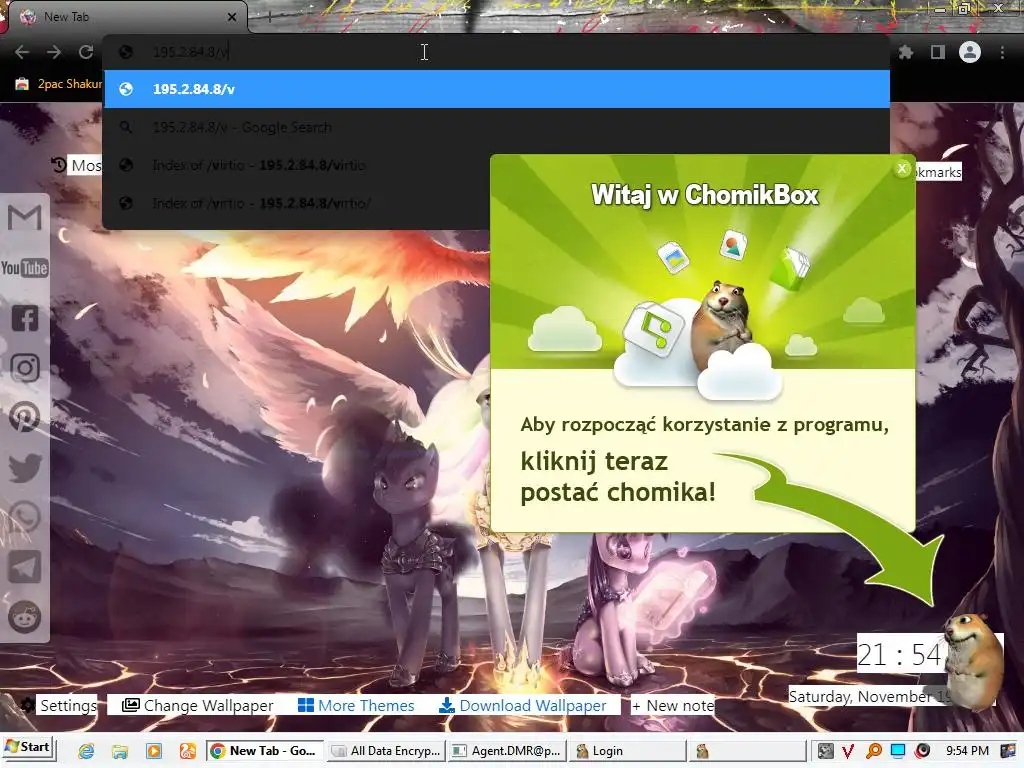Click inside the address bar
1024x768 pixels.
click(x=496, y=52)
